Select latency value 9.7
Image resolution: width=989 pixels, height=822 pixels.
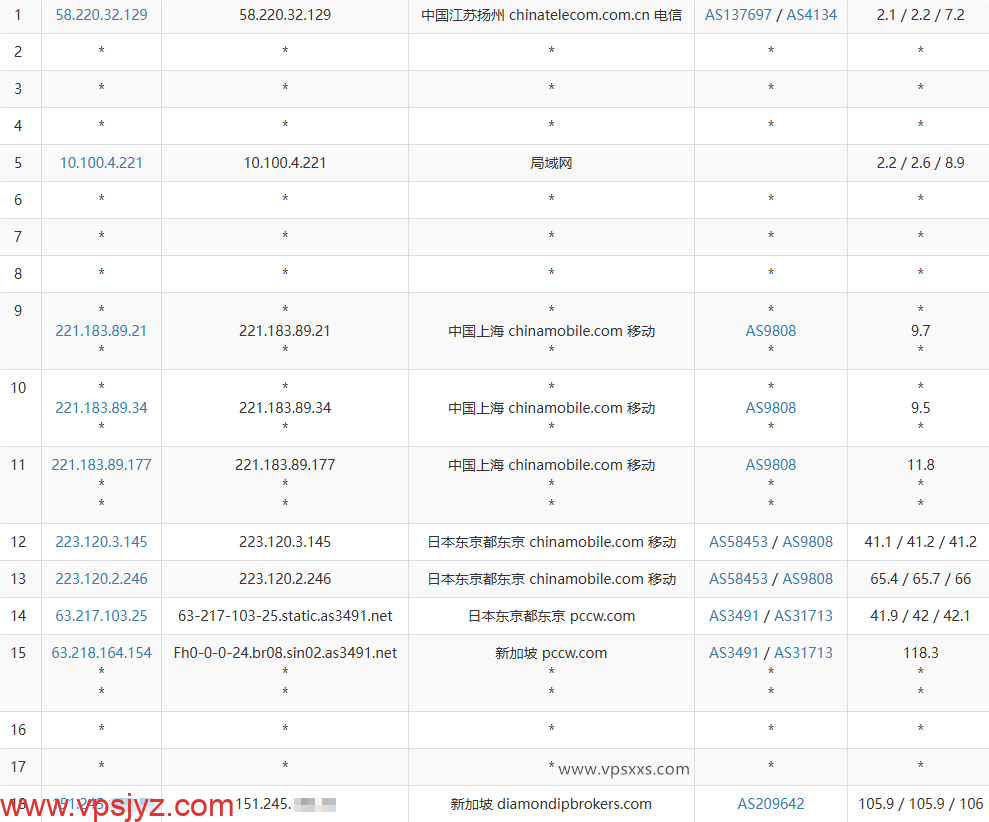pos(920,331)
